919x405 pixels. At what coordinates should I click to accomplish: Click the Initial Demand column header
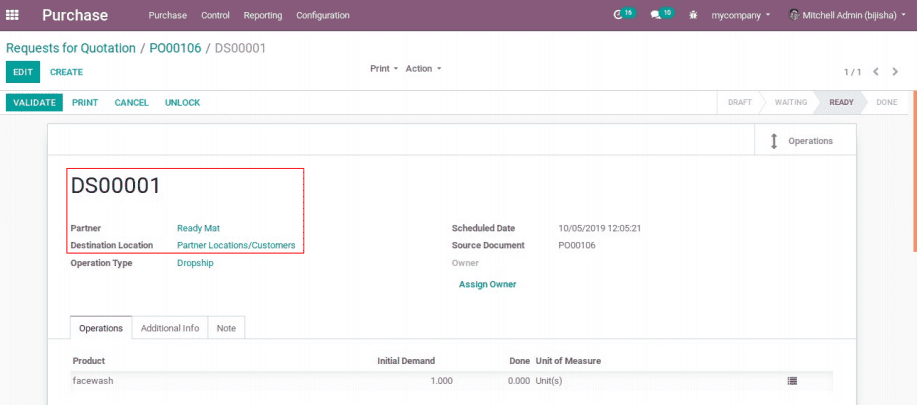coord(406,361)
